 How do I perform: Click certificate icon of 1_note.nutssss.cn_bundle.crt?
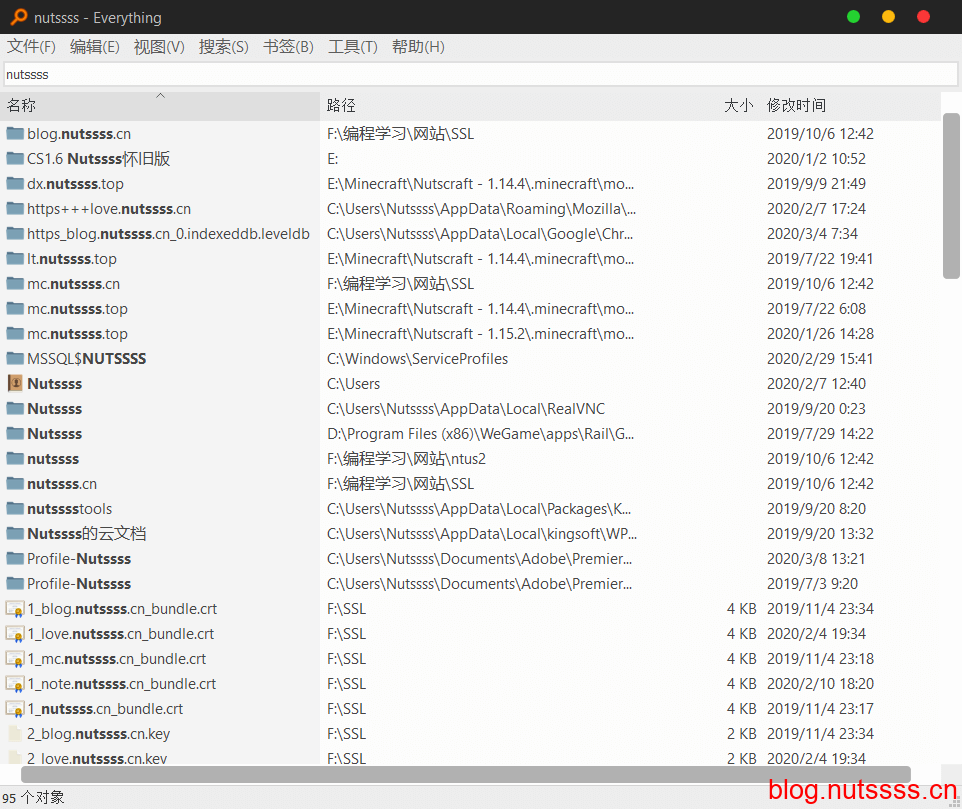tap(15, 684)
